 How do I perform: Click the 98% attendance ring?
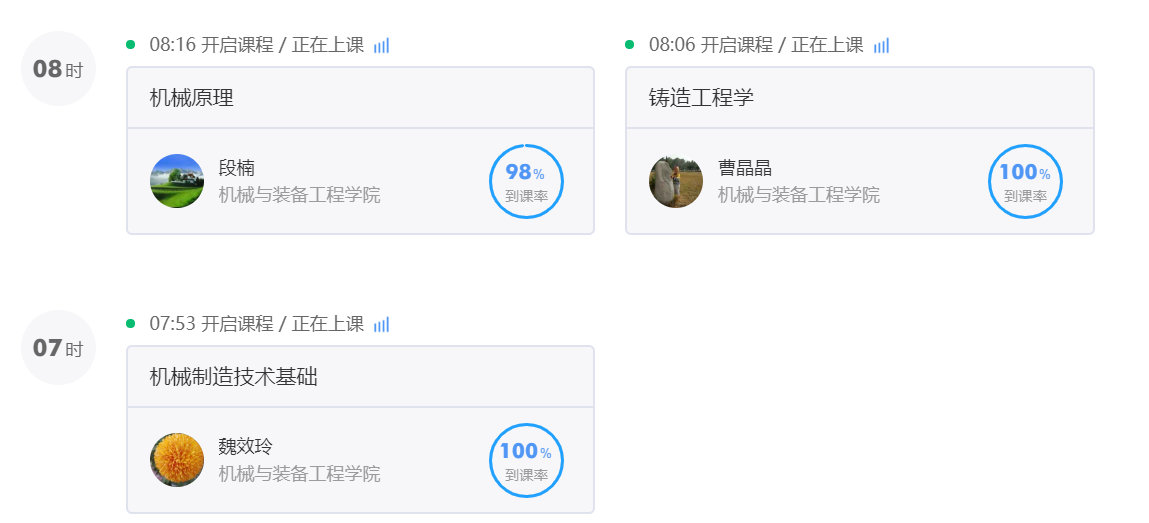coord(526,181)
